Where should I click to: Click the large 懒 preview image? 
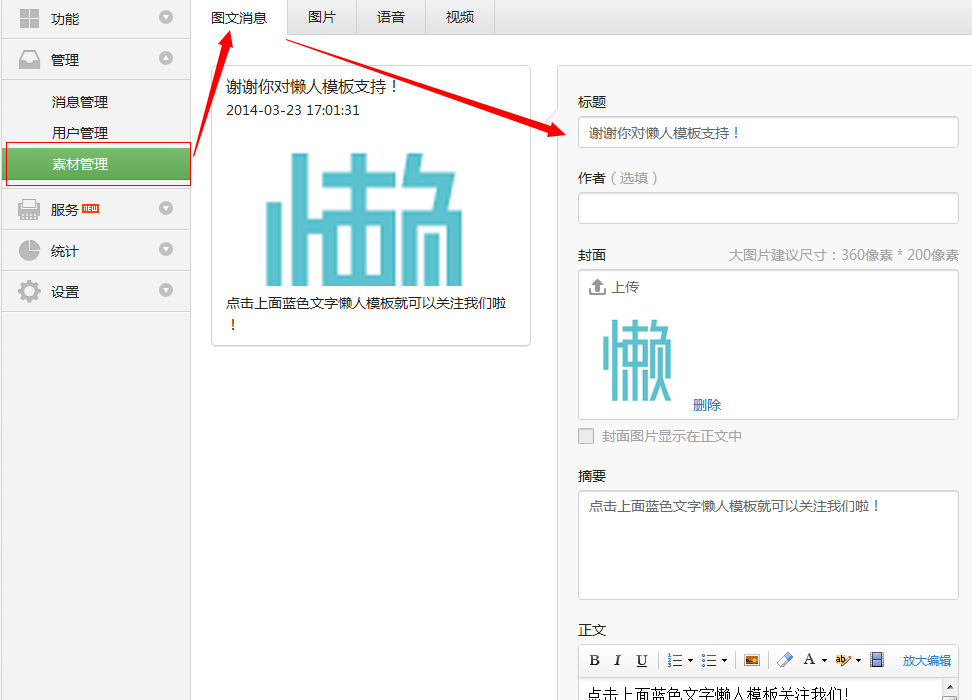364,219
